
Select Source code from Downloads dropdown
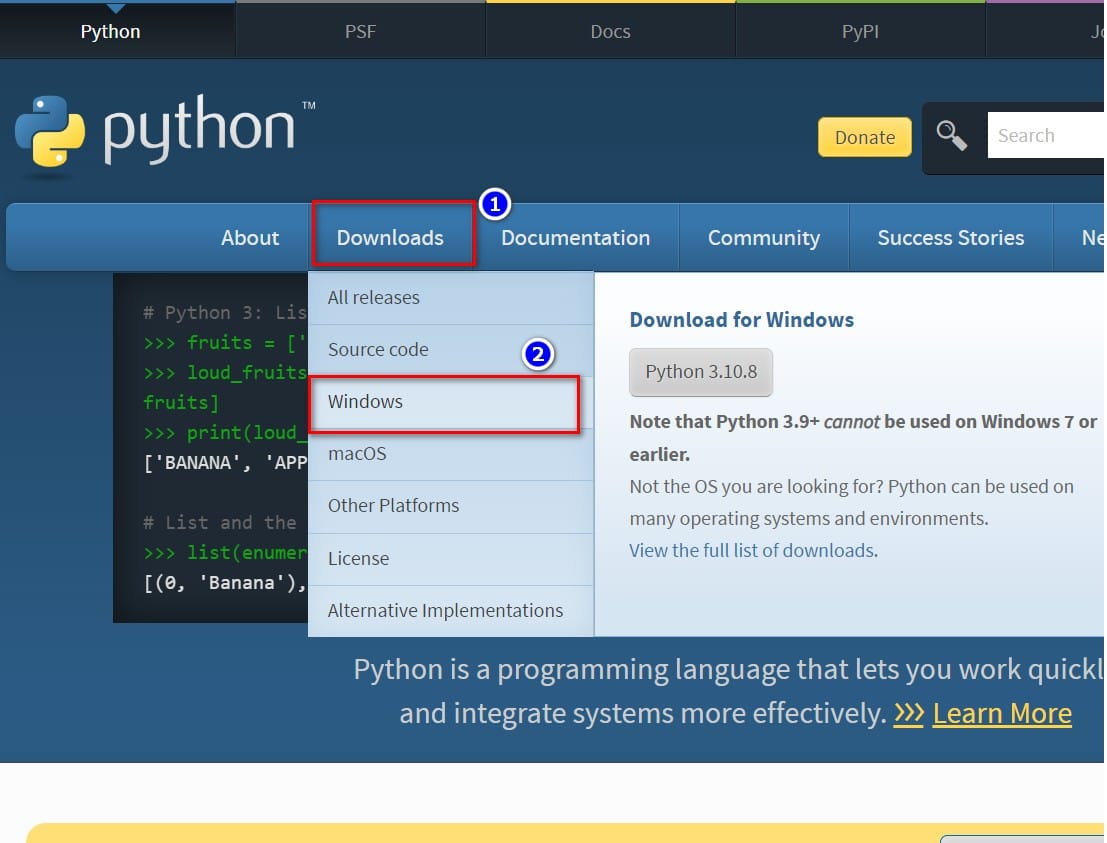click(x=450, y=350)
